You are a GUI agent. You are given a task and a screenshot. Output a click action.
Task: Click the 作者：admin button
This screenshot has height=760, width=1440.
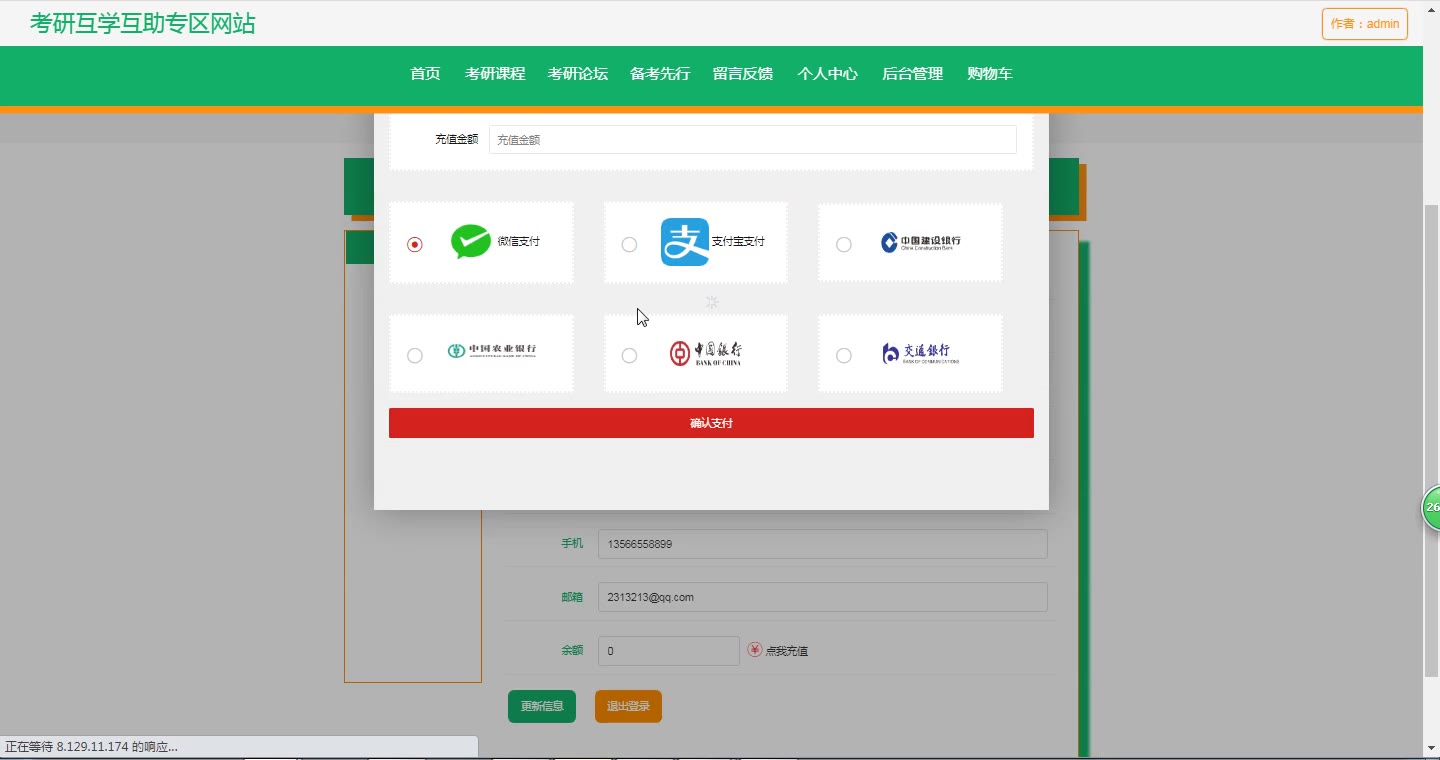1365,24
